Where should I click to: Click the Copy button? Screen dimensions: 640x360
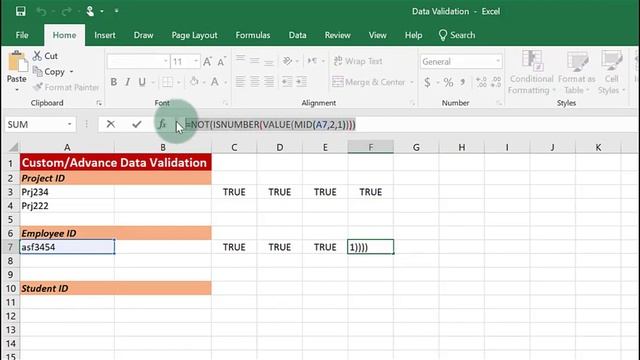click(x=49, y=71)
